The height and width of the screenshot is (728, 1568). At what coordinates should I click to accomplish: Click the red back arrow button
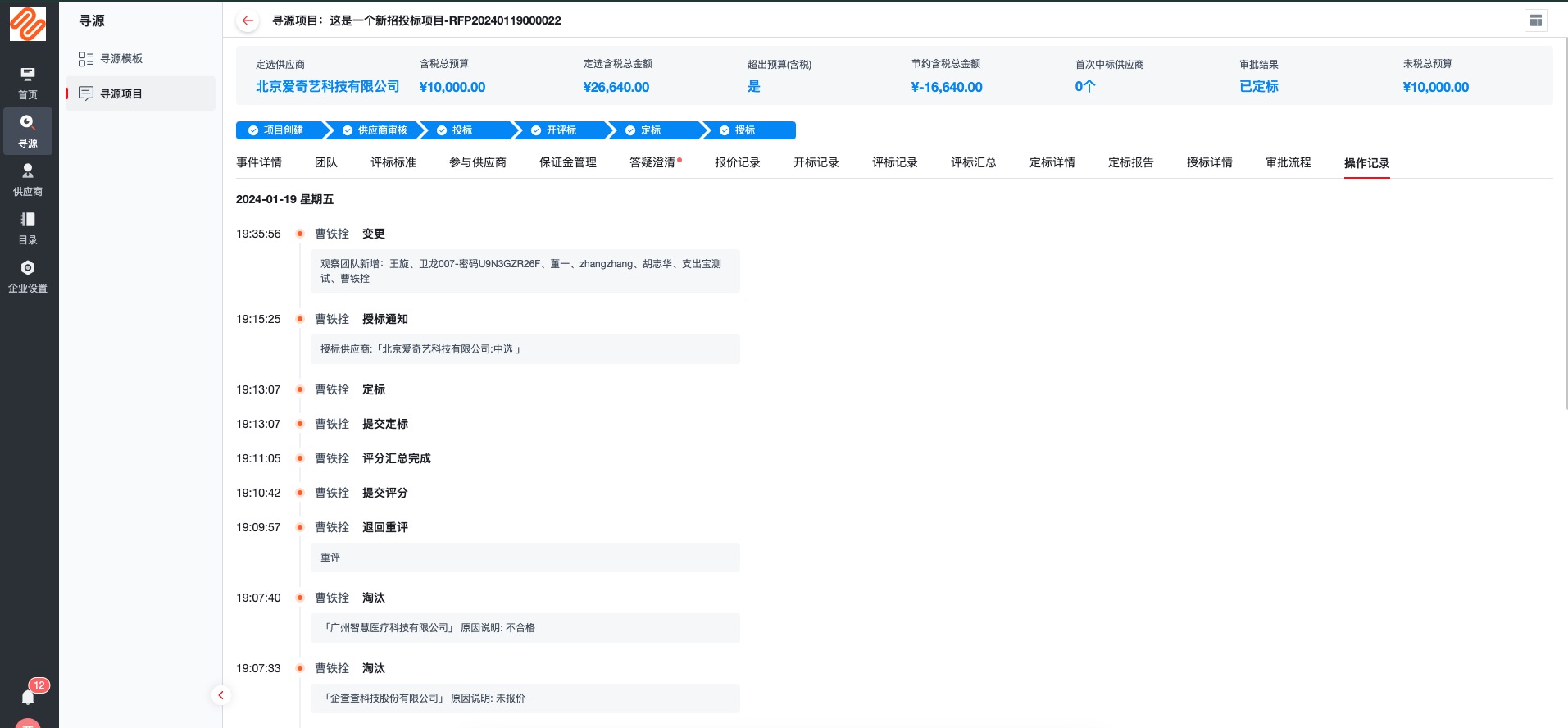click(248, 20)
